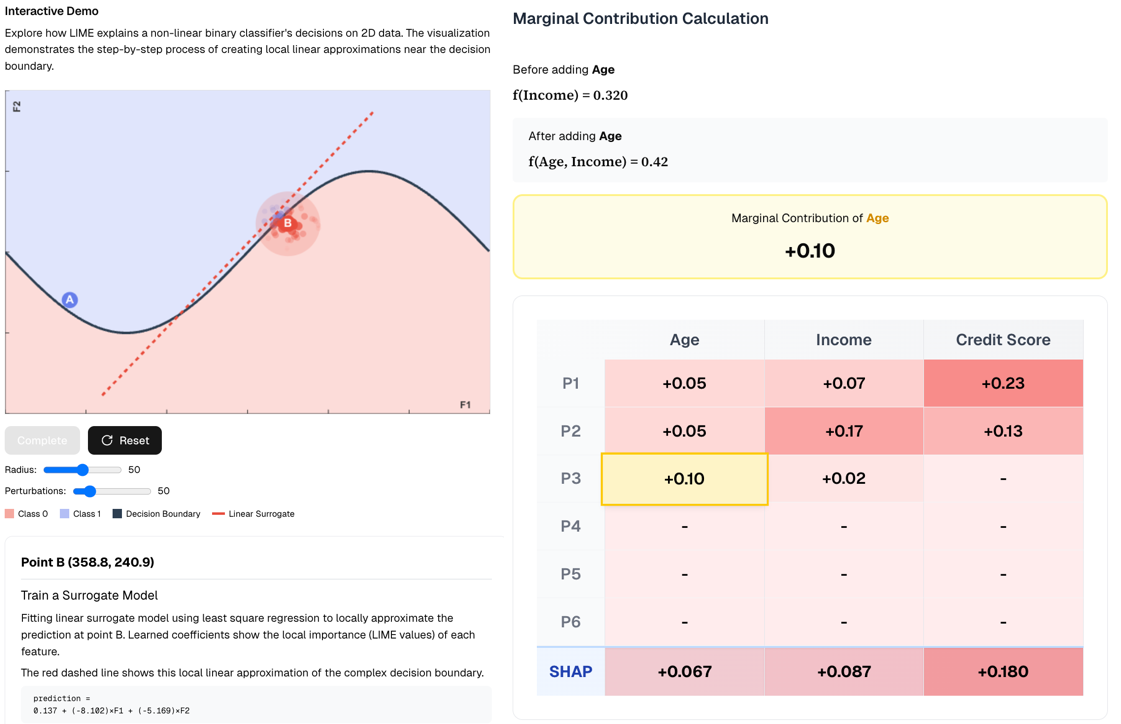Click the P3 row label
Image resolution: width=1121 pixels, height=724 pixels.
point(570,478)
